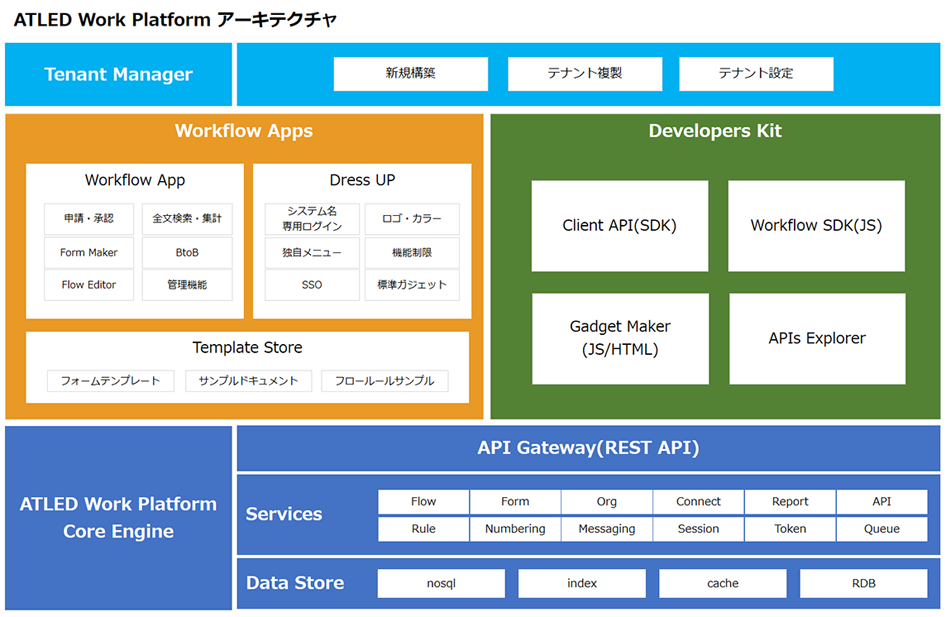
Task: Select the Flow Editor box
Action: pos(89,285)
